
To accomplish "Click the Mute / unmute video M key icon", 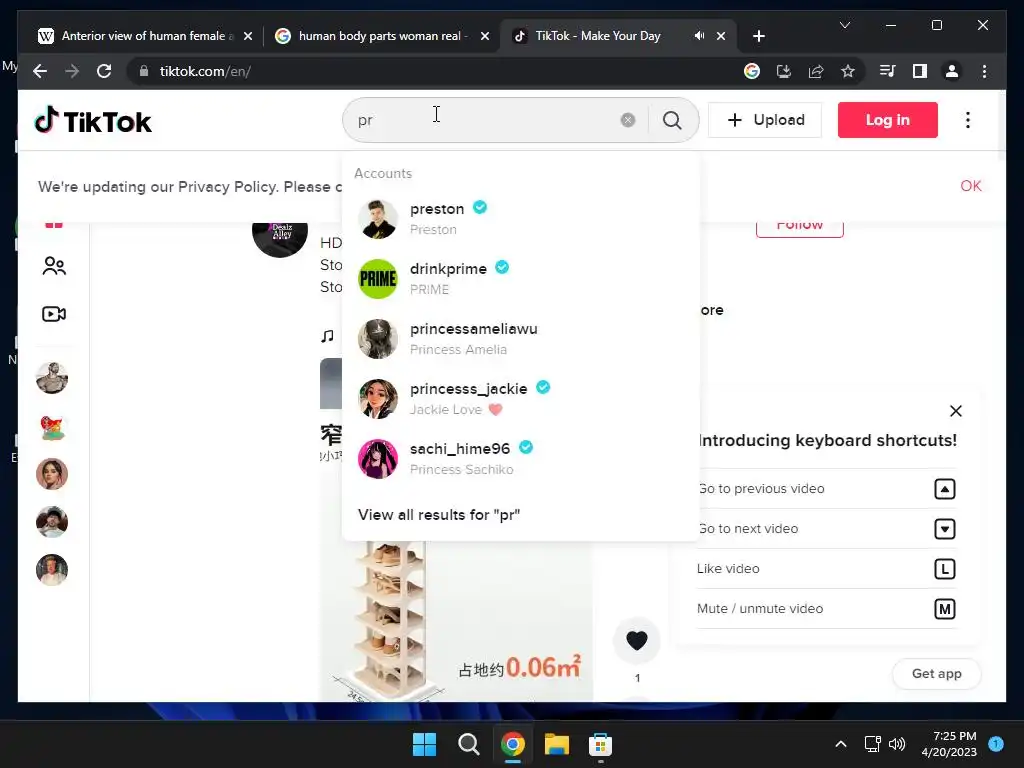I will point(944,609).
